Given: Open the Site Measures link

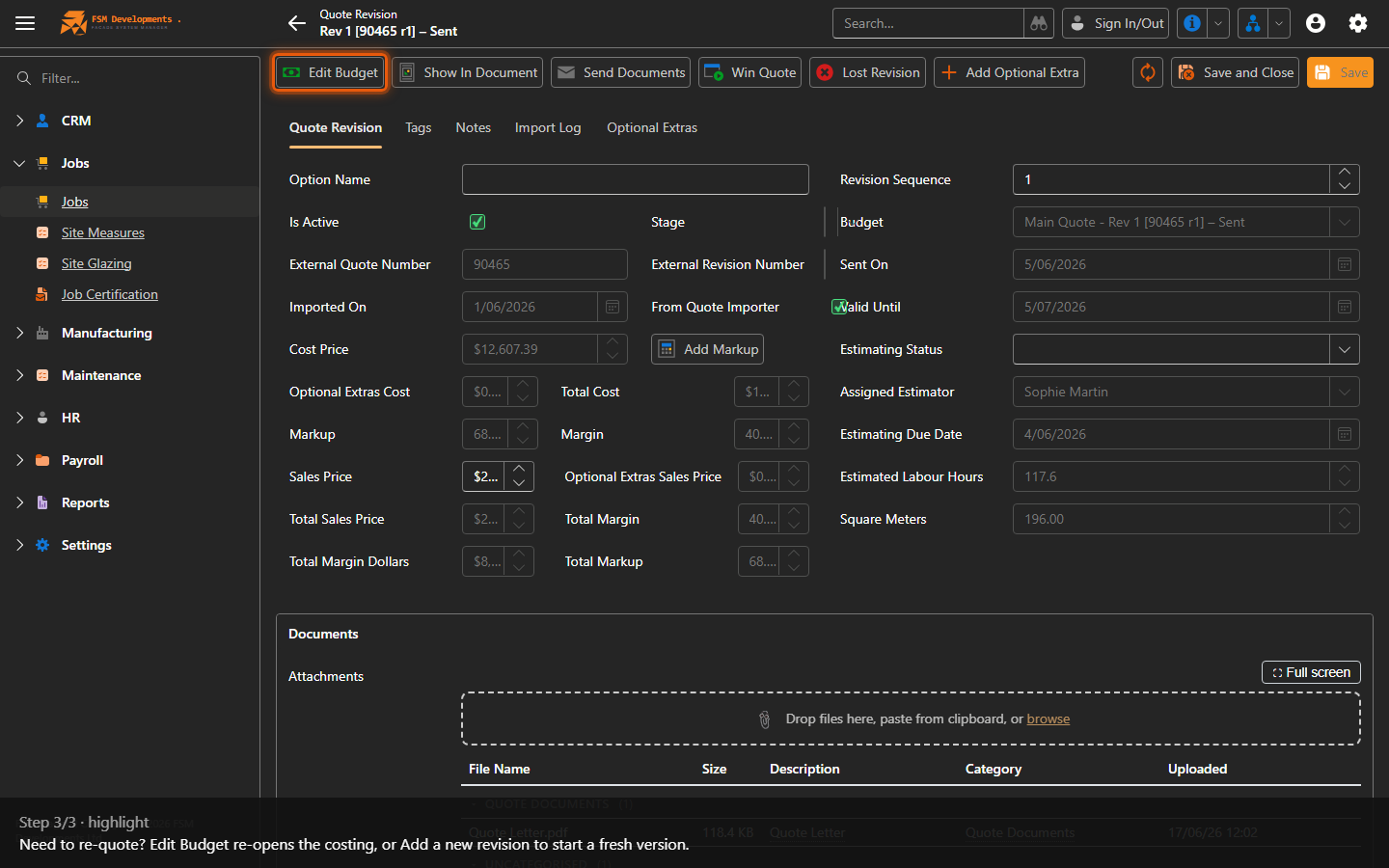Looking at the screenshot, I should coord(103,232).
